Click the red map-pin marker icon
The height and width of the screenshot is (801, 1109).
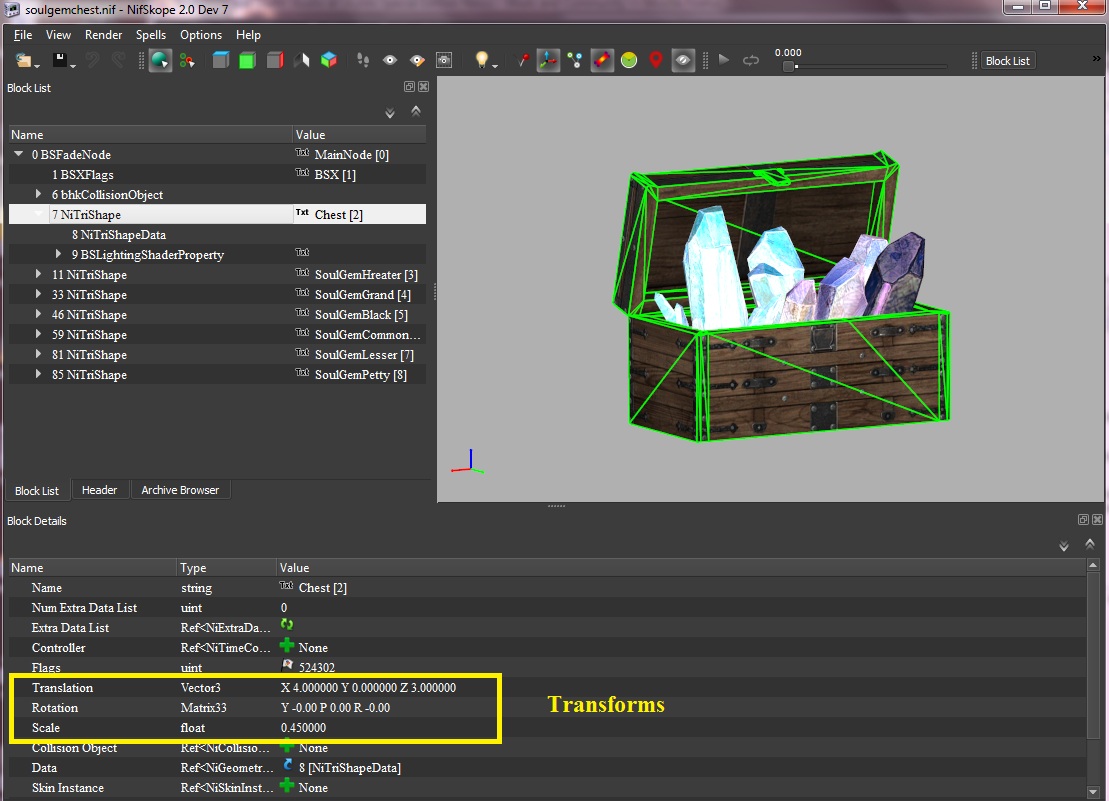656,61
